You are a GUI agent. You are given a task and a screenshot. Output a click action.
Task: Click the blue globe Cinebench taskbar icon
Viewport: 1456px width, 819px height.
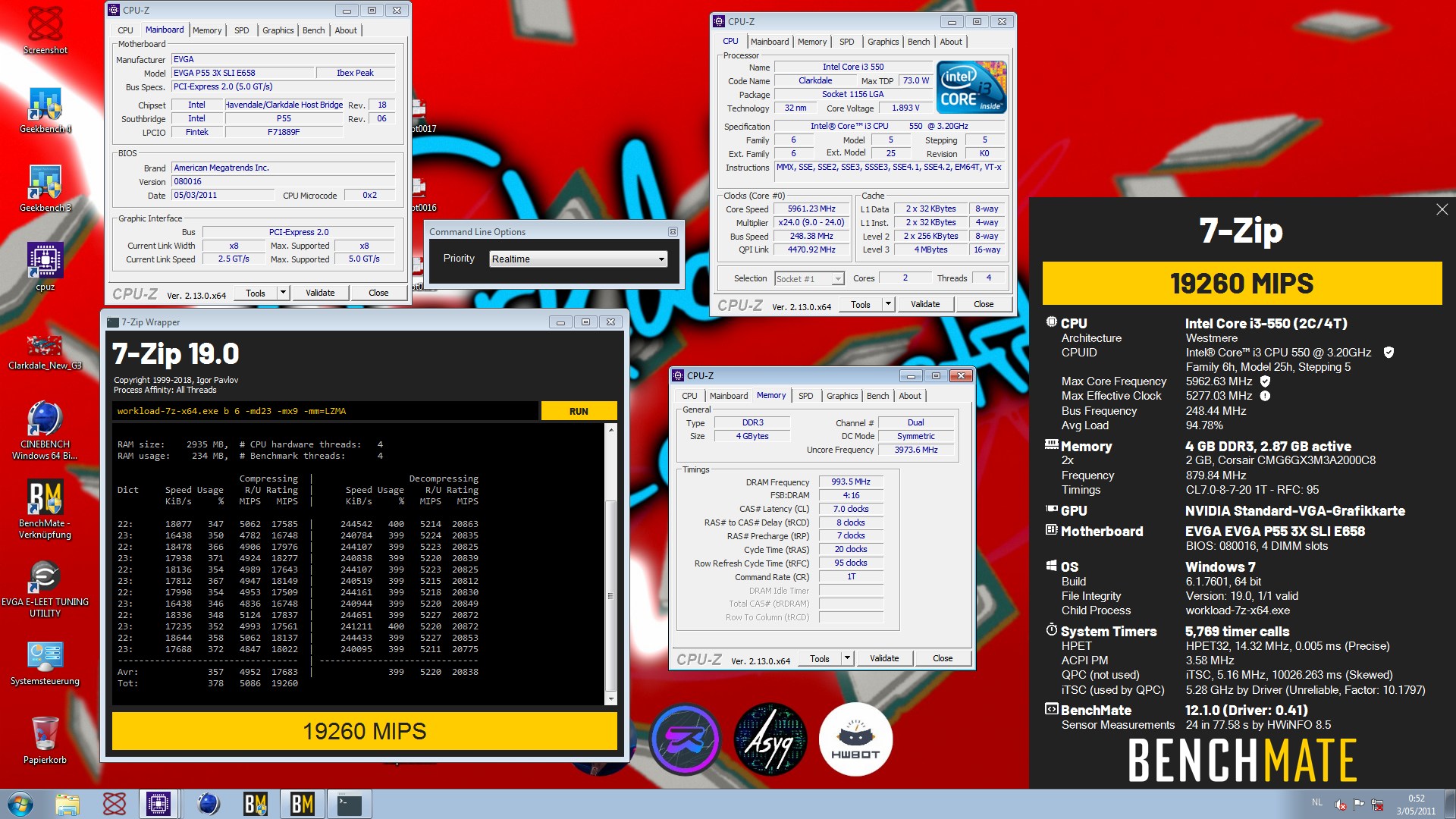click(209, 804)
